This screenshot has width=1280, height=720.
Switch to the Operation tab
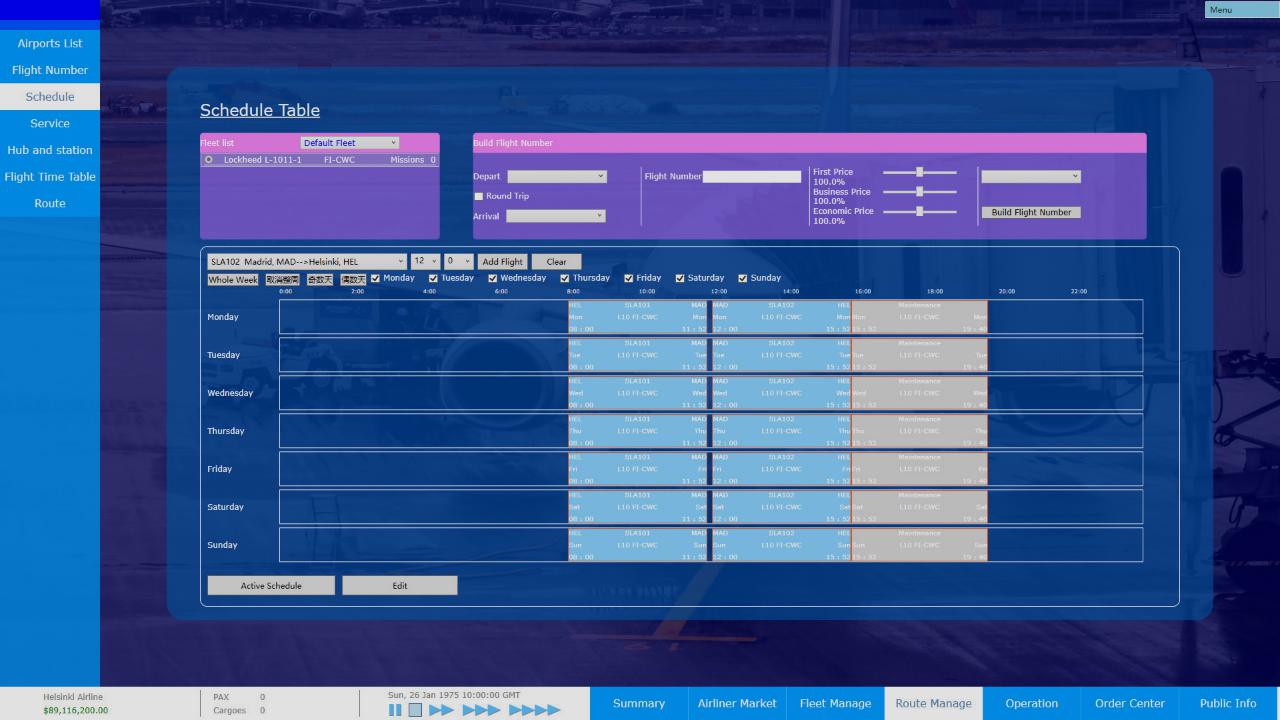click(1032, 703)
